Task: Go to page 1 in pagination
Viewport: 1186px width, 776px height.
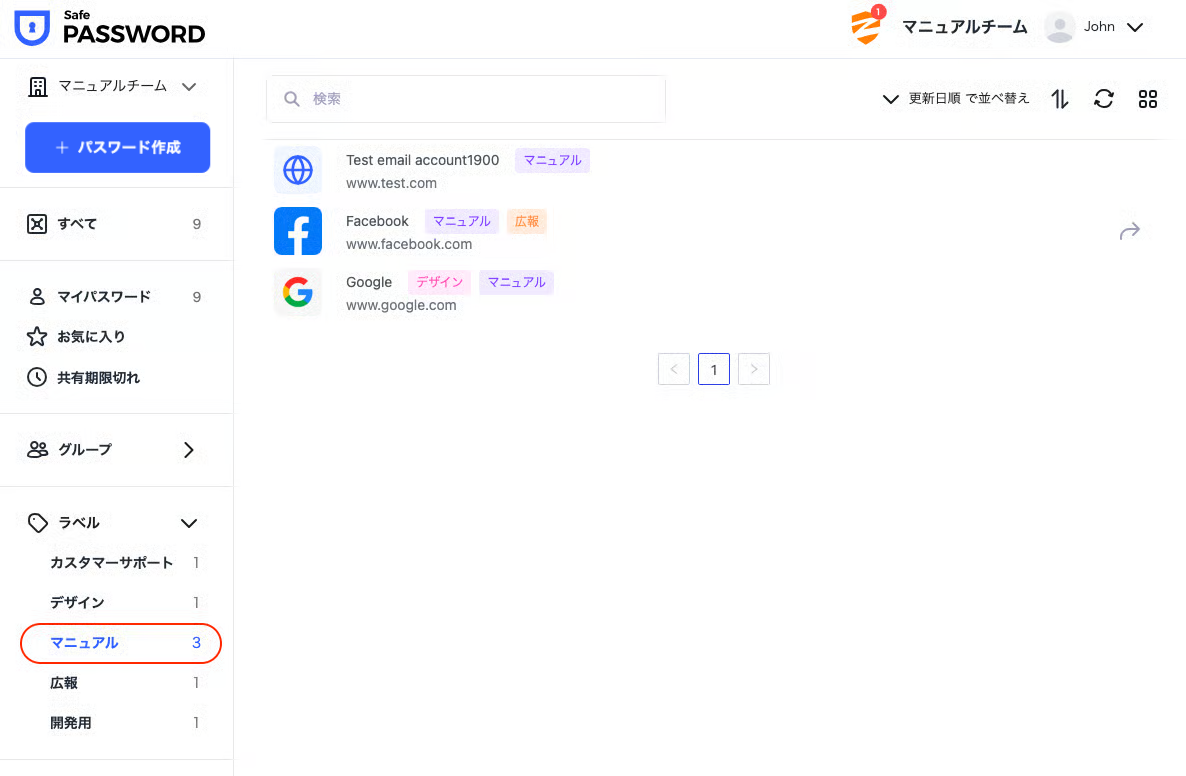Action: 714,370
